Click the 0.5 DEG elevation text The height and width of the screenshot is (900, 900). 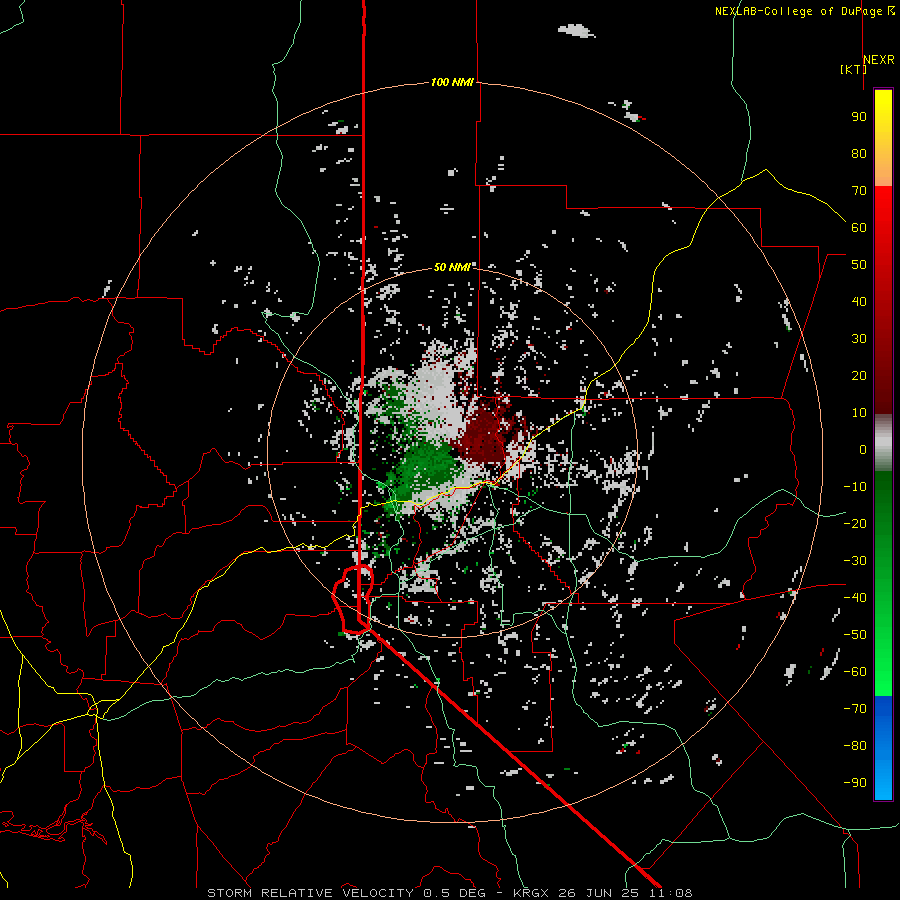tap(455, 893)
